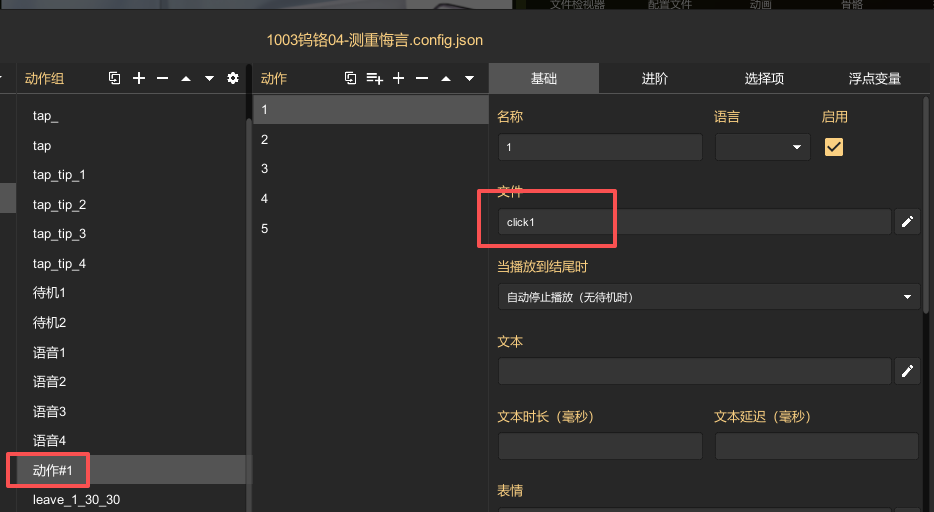Open 动作组 settings gear
The height and width of the screenshot is (512, 934).
233,78
